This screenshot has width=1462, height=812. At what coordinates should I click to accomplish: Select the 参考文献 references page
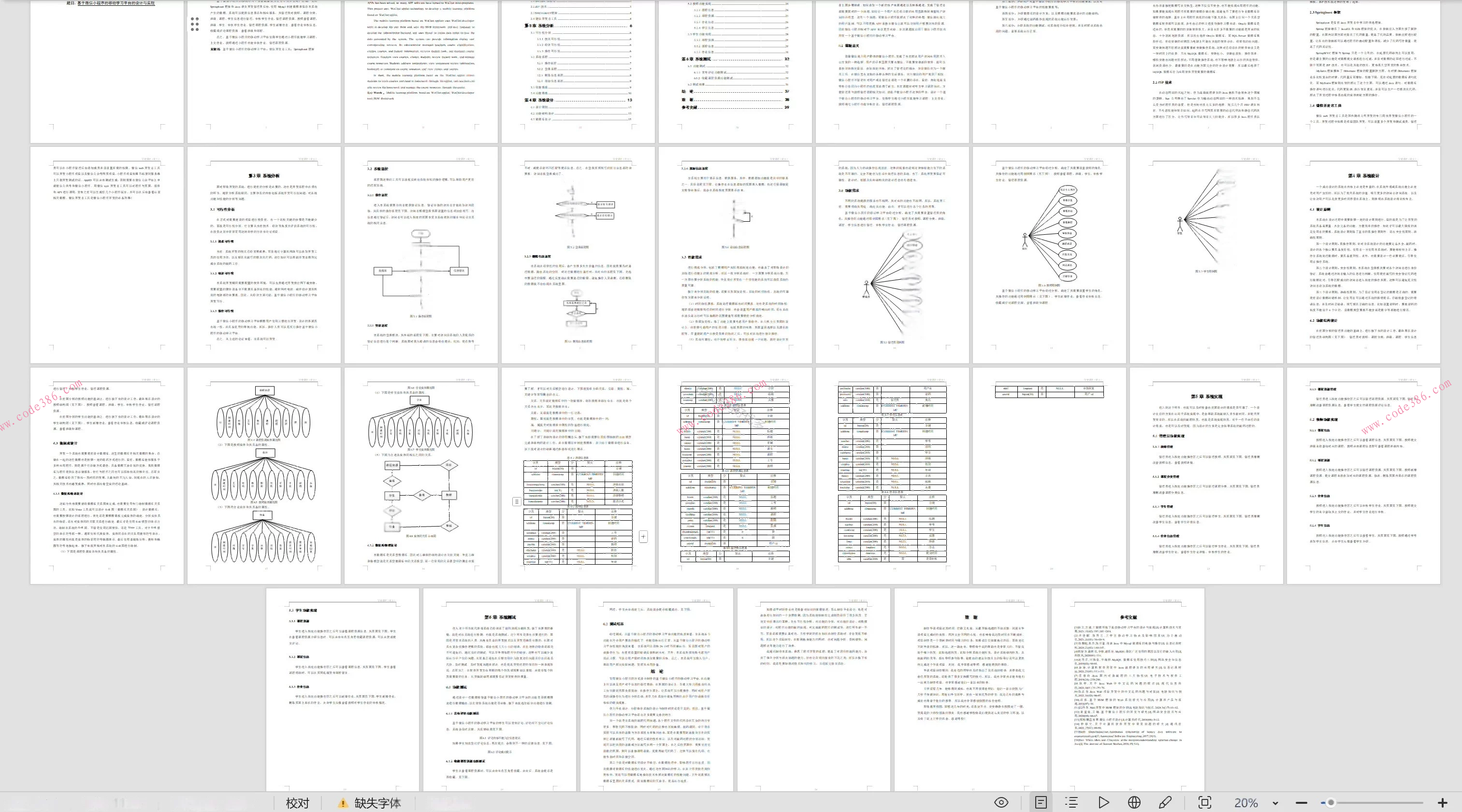tap(1128, 689)
